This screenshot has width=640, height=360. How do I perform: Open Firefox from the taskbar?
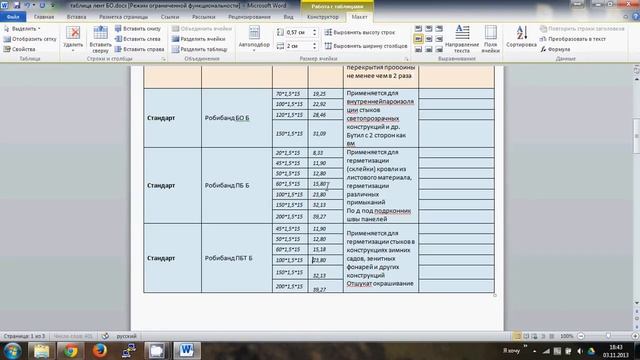[99, 351]
